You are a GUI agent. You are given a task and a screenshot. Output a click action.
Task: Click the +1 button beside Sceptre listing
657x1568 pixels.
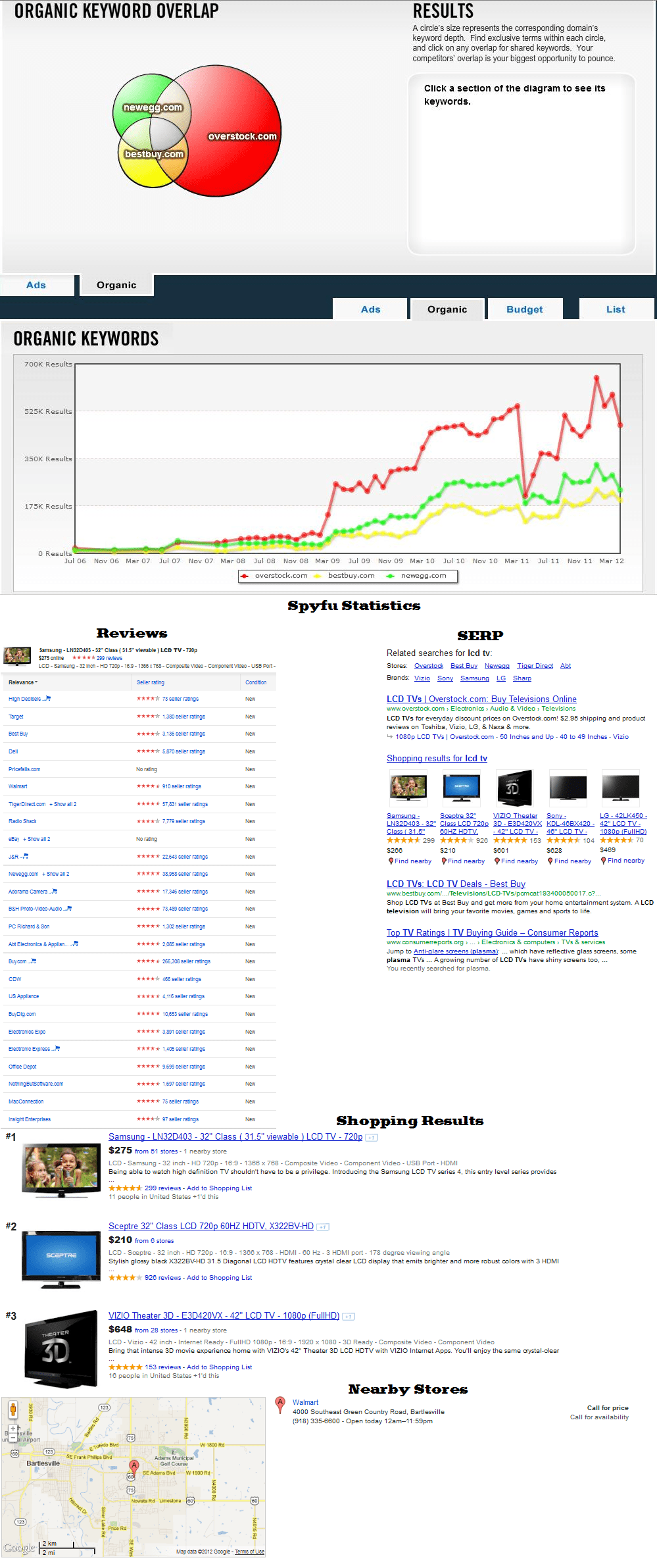(x=323, y=1227)
